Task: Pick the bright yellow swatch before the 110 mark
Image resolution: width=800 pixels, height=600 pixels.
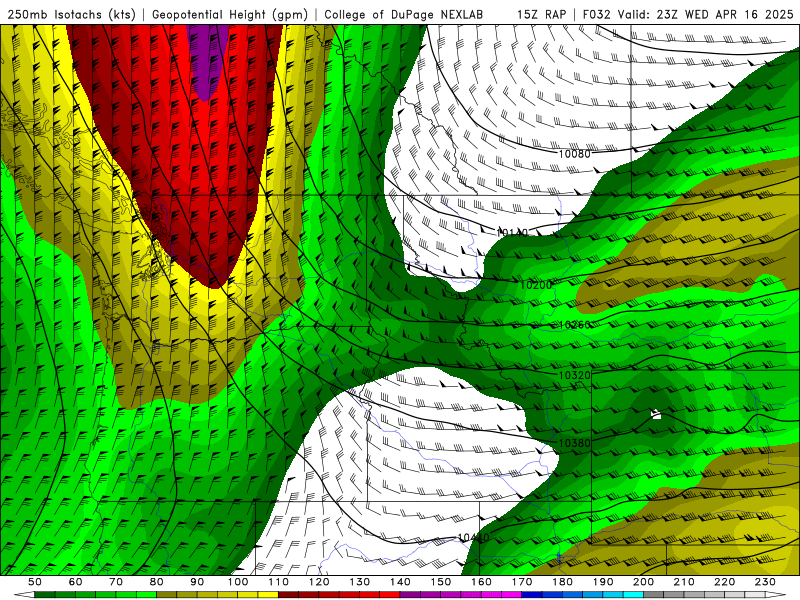Action: click(268, 595)
